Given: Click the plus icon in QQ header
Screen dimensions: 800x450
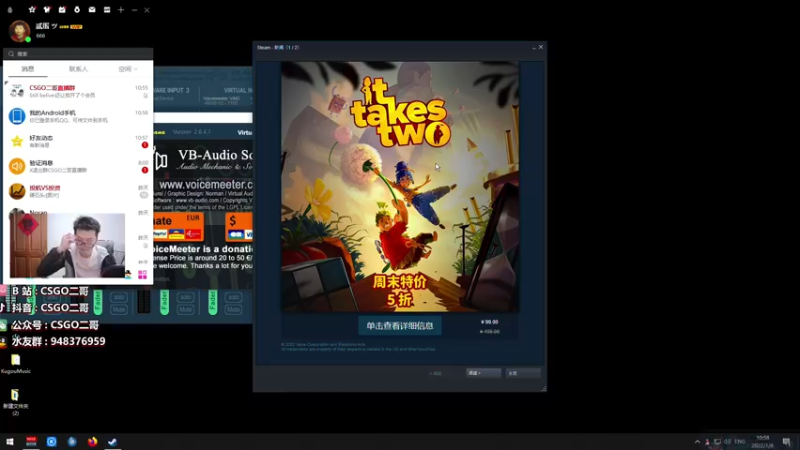Looking at the screenshot, I should coord(121,10).
